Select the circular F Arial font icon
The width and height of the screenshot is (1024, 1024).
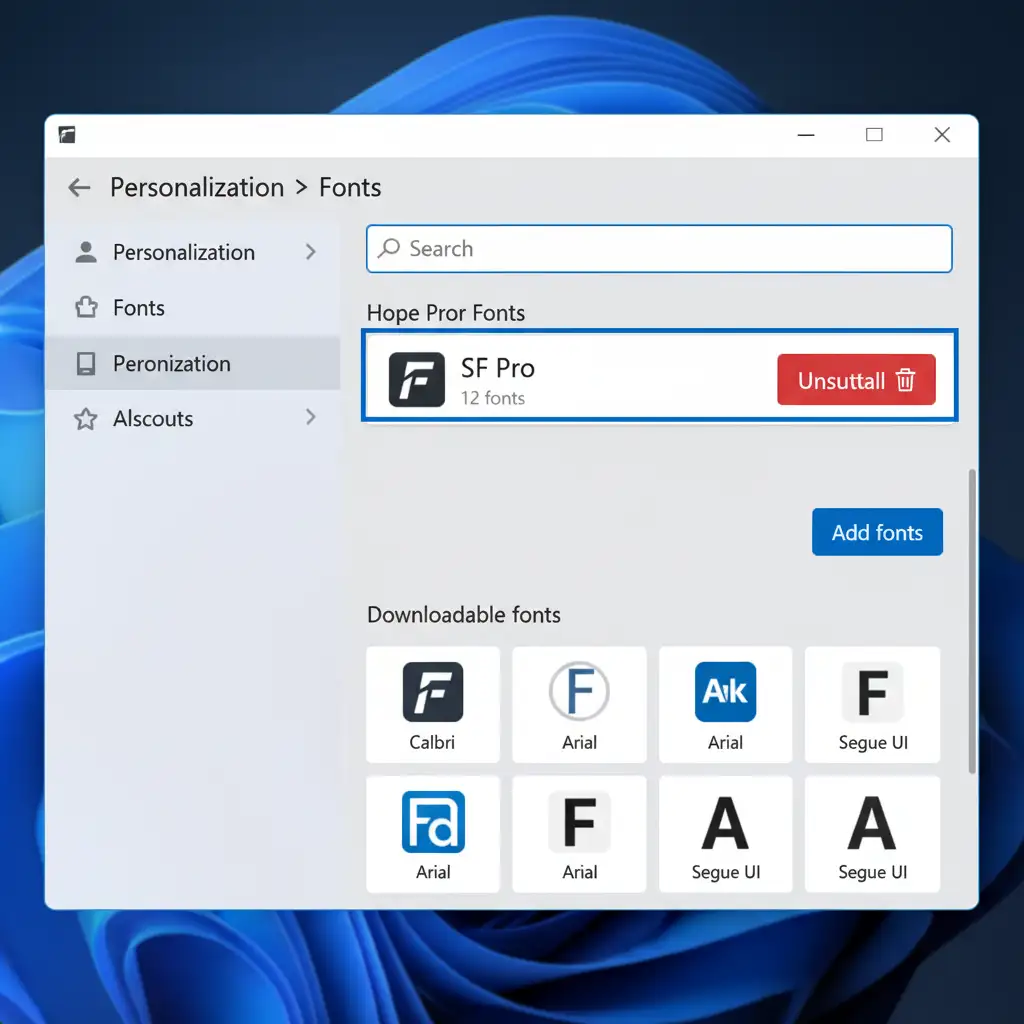coord(579,692)
